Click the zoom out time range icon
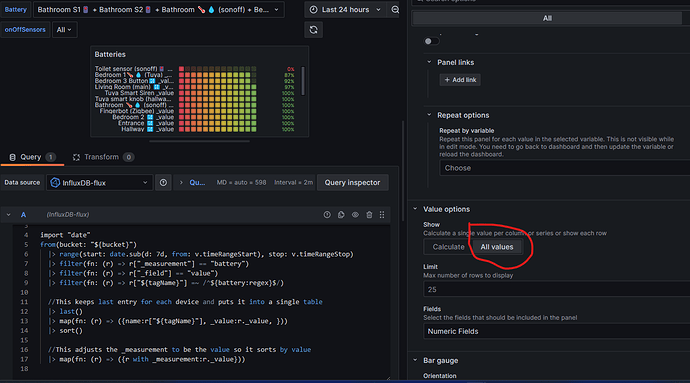Screen dimensions: 690x383 click(x=395, y=10)
